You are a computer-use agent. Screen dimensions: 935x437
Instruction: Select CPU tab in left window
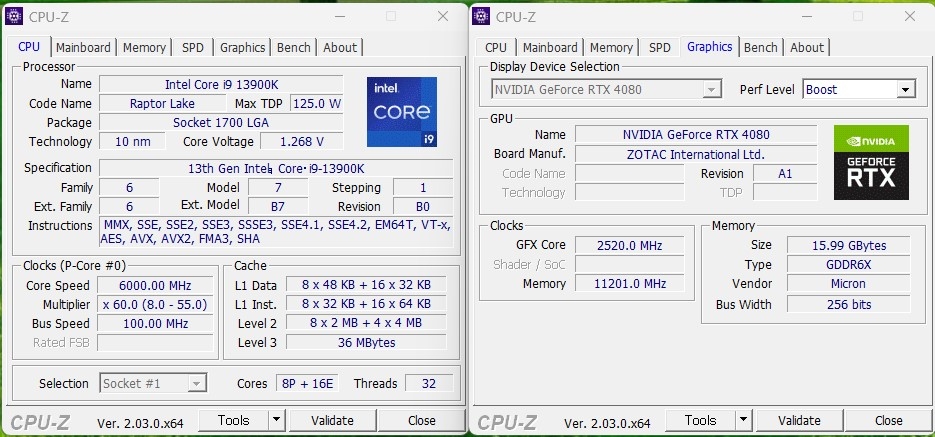click(x=29, y=47)
